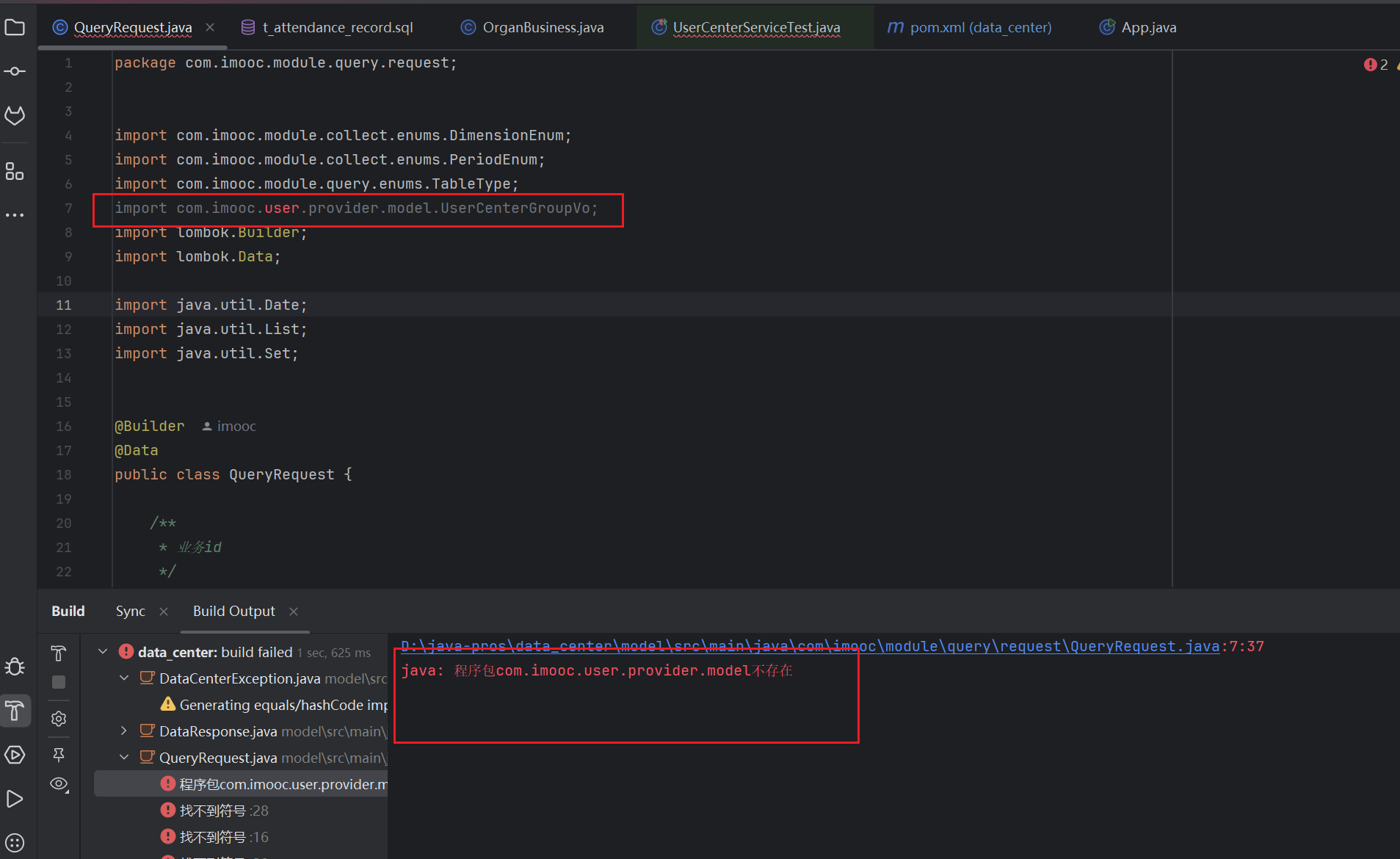
Task: Open the Structure tool window icon
Action: 15,171
